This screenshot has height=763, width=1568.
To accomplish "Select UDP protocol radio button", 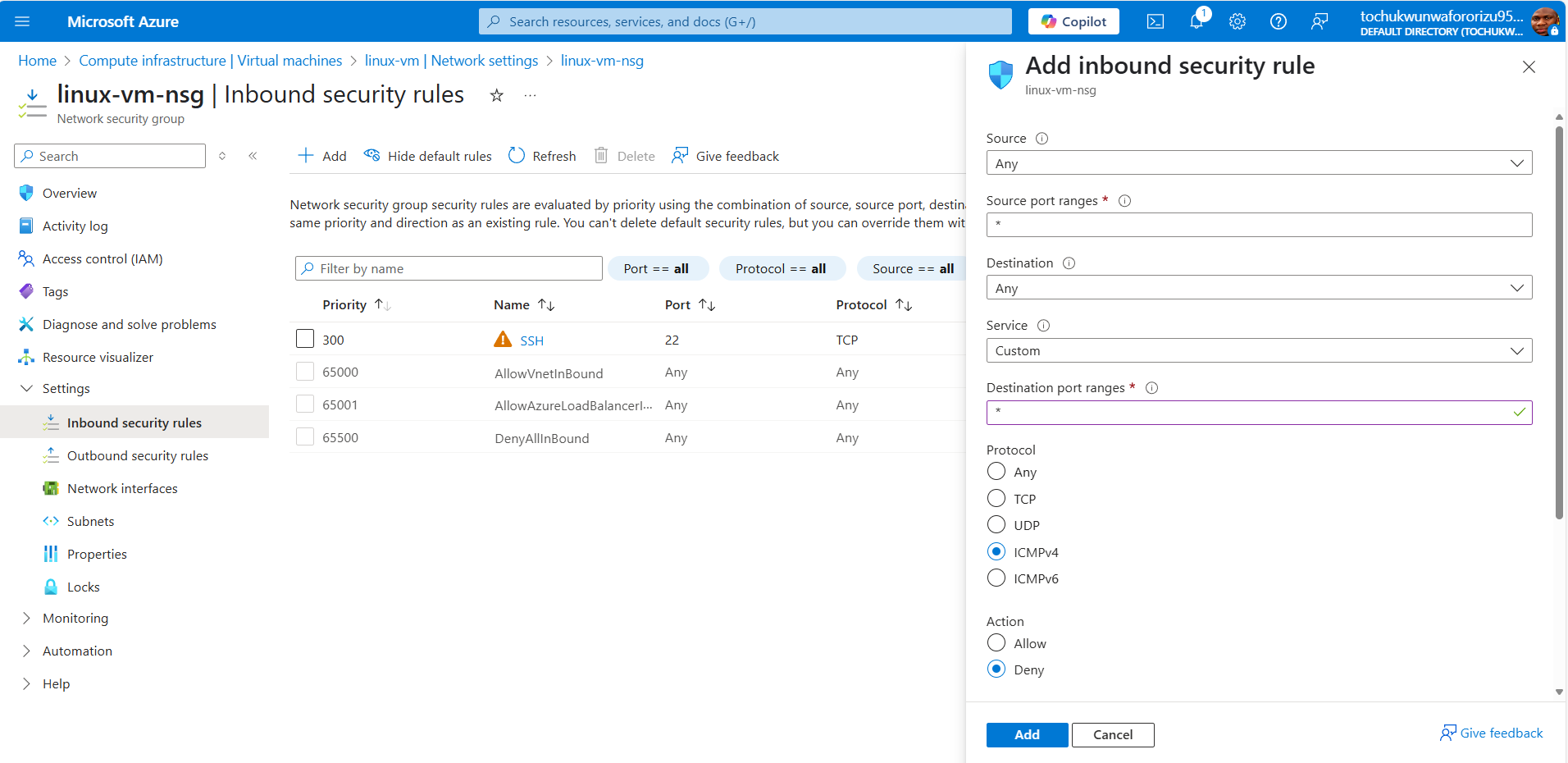I will [x=996, y=524].
